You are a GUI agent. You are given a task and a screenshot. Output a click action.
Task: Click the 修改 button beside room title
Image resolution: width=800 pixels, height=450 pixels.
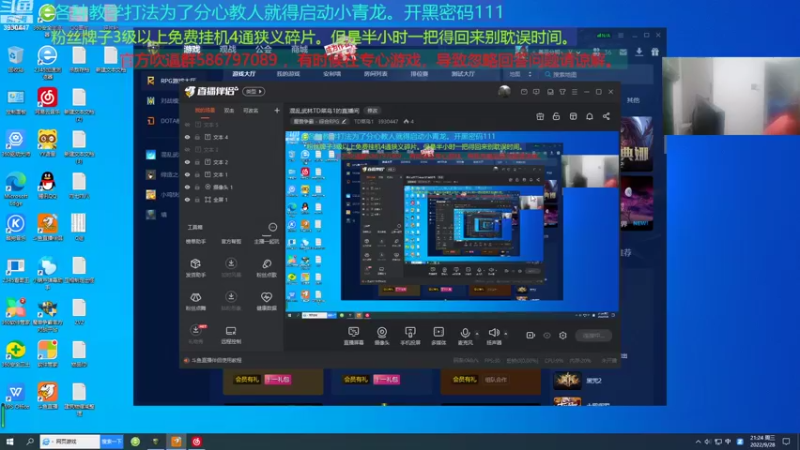372,111
